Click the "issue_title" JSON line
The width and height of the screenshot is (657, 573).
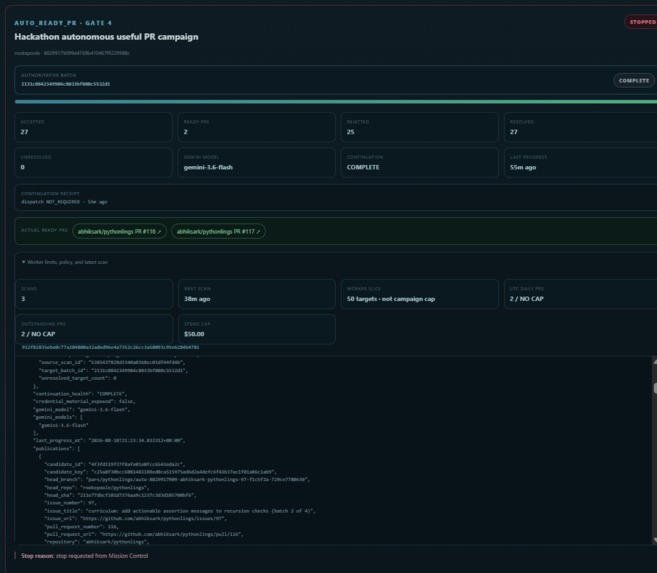pyautogui.click(x=180, y=511)
